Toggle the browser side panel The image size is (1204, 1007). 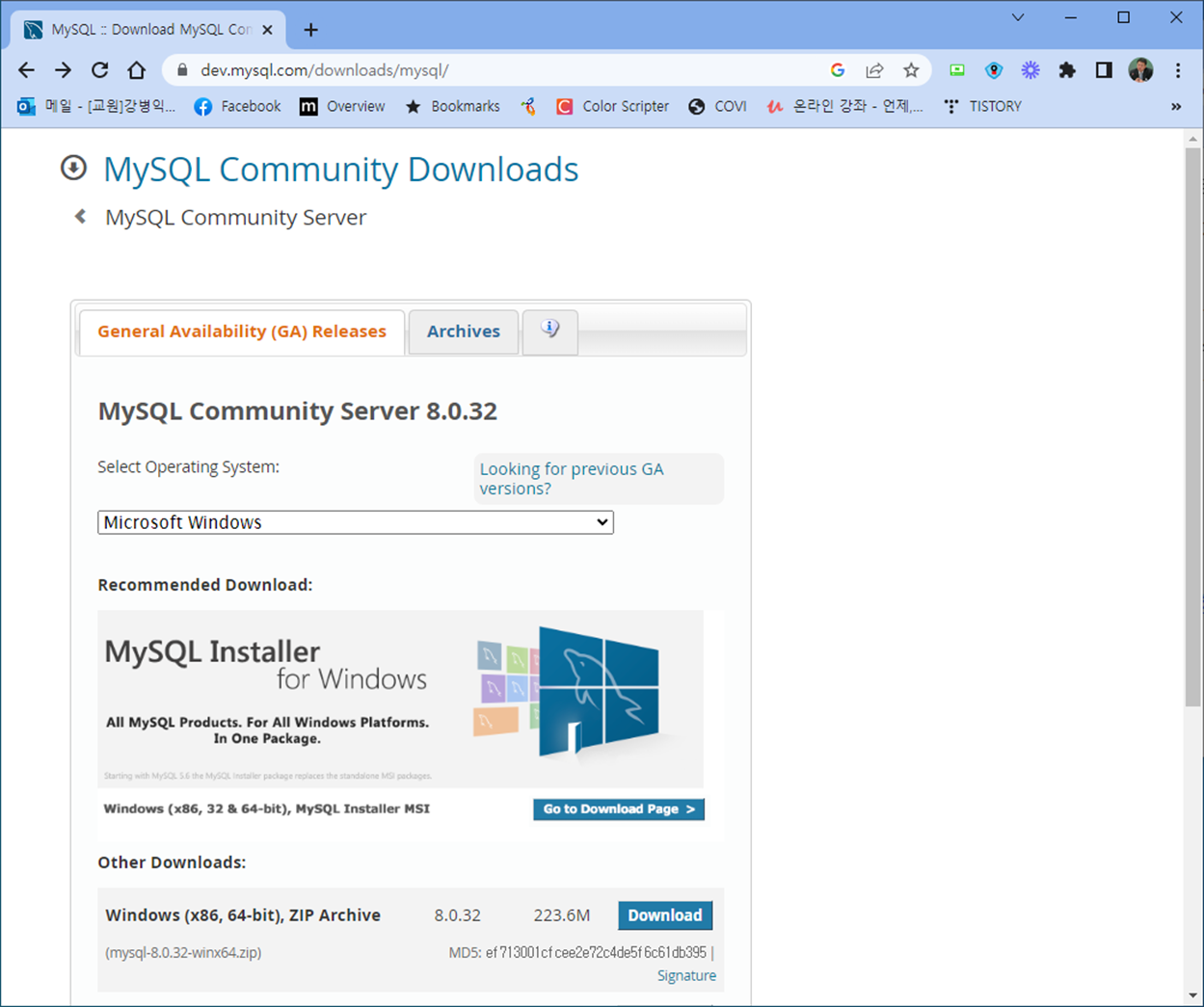coord(1104,70)
